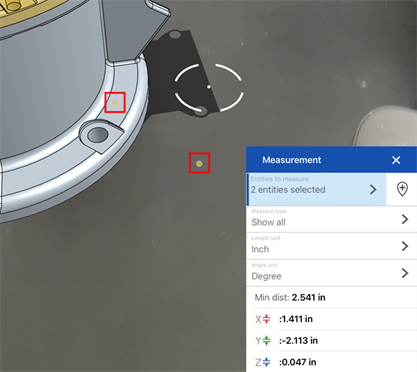The image size is (417, 372).
Task: Select the Y '-2.113 in' value
Action: click(x=298, y=341)
